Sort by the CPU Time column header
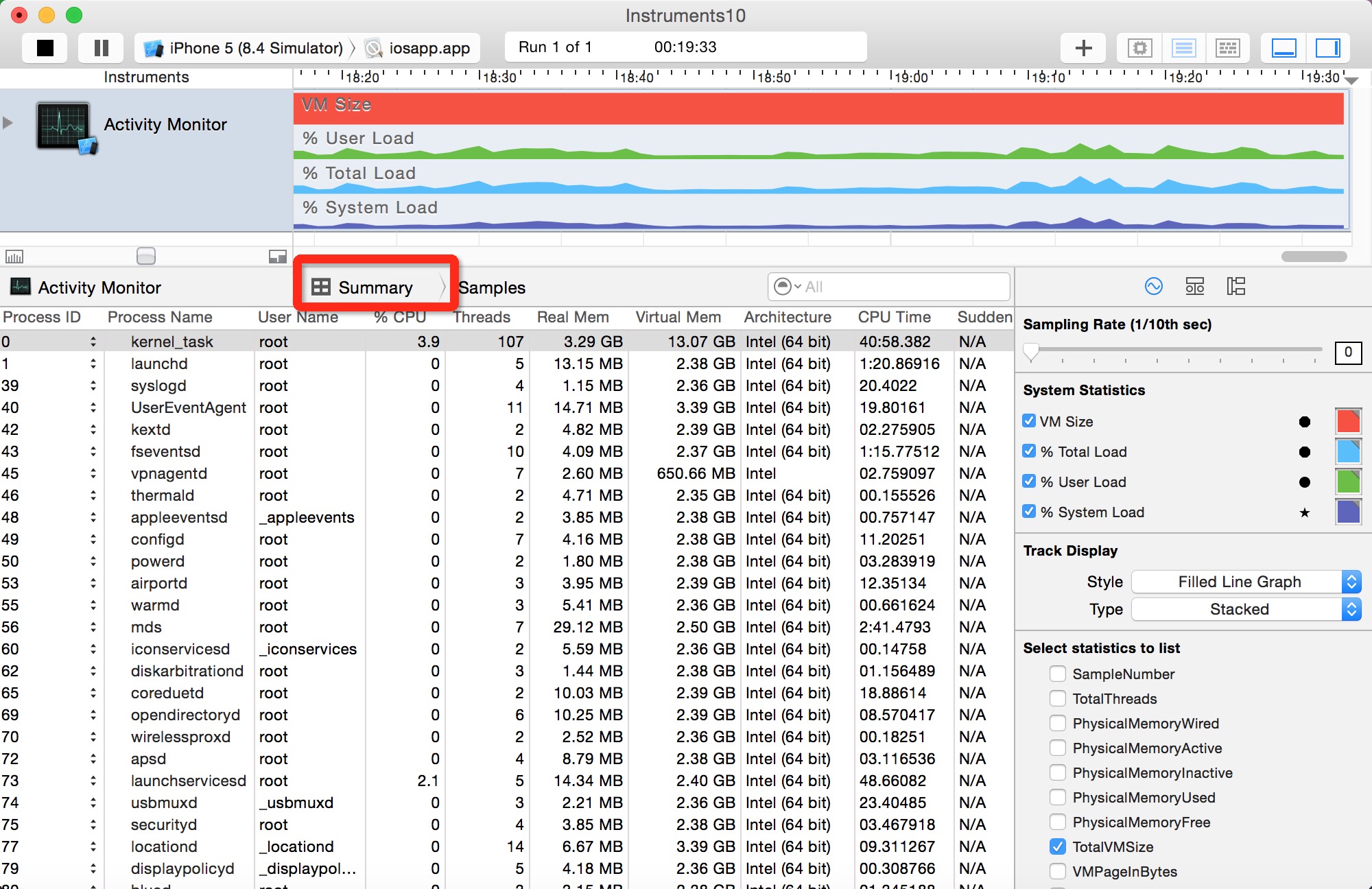1372x889 pixels. [894, 317]
